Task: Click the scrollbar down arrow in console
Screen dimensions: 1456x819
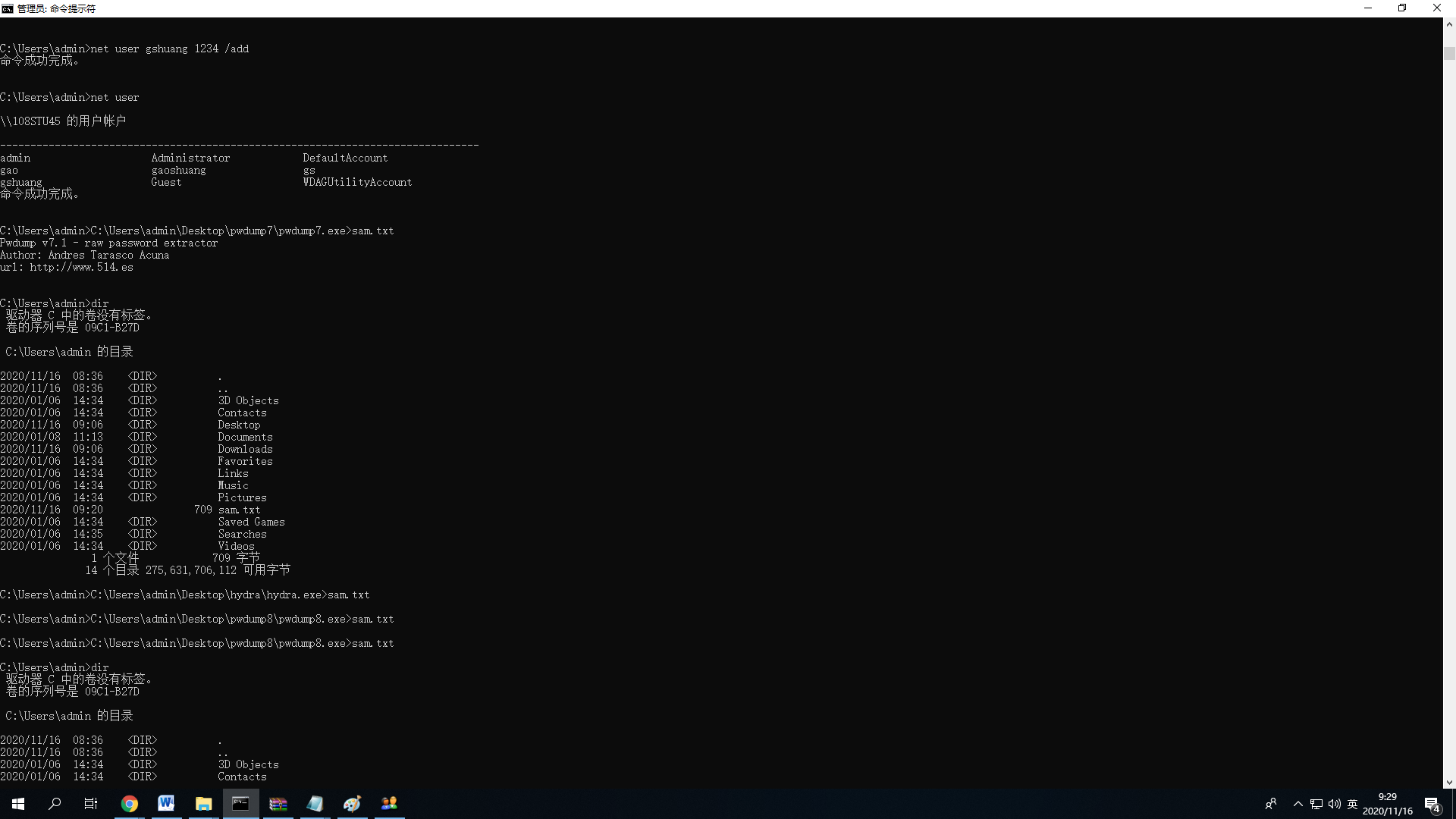Action: pos(1449,783)
